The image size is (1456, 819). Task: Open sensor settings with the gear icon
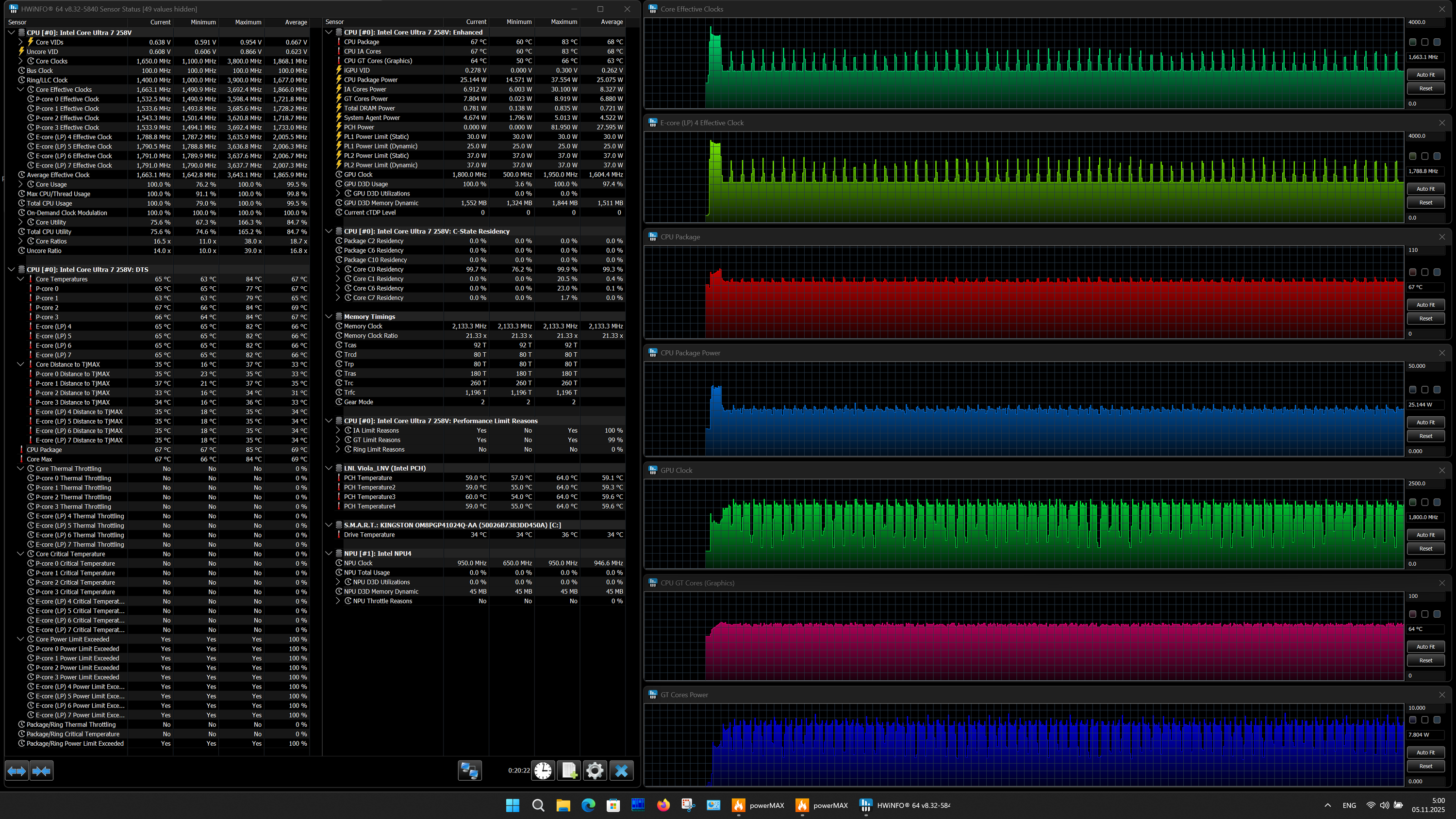pos(595,771)
